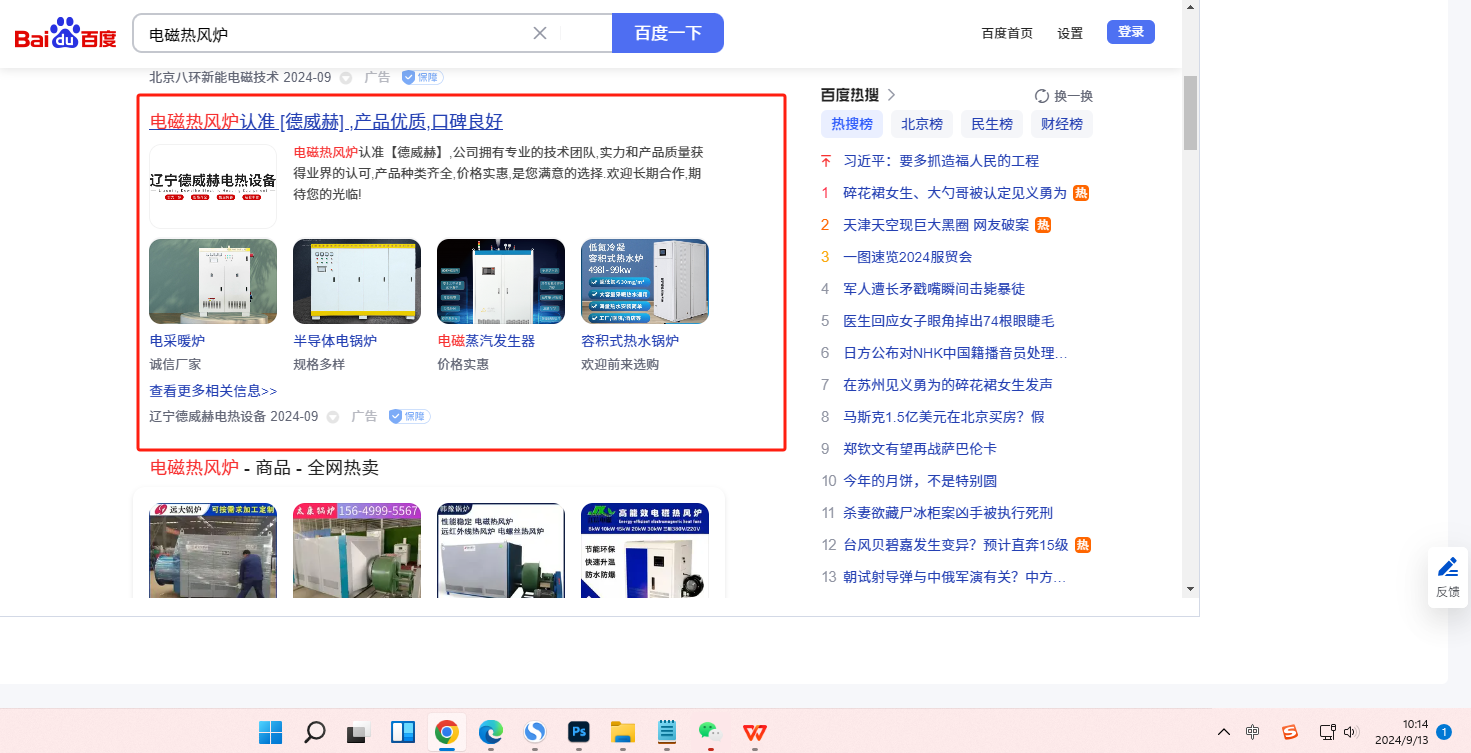
Task: Click the 换一换 refresh icon
Action: [x=1042, y=96]
